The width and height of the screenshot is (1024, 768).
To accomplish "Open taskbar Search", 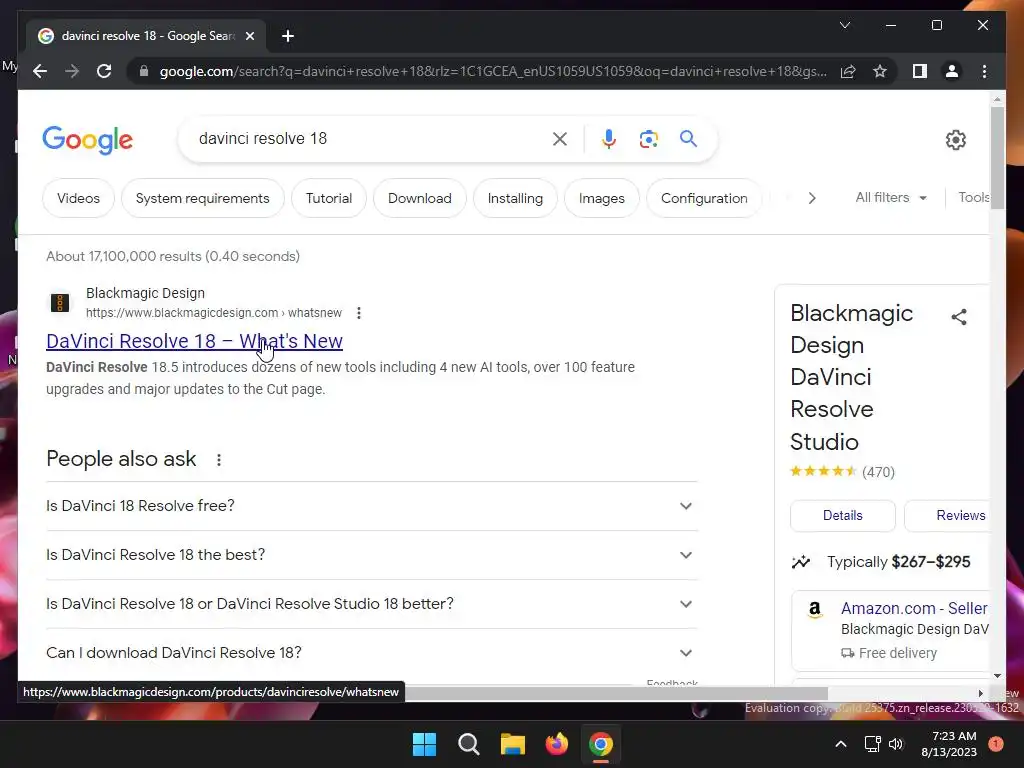I will tap(469, 744).
